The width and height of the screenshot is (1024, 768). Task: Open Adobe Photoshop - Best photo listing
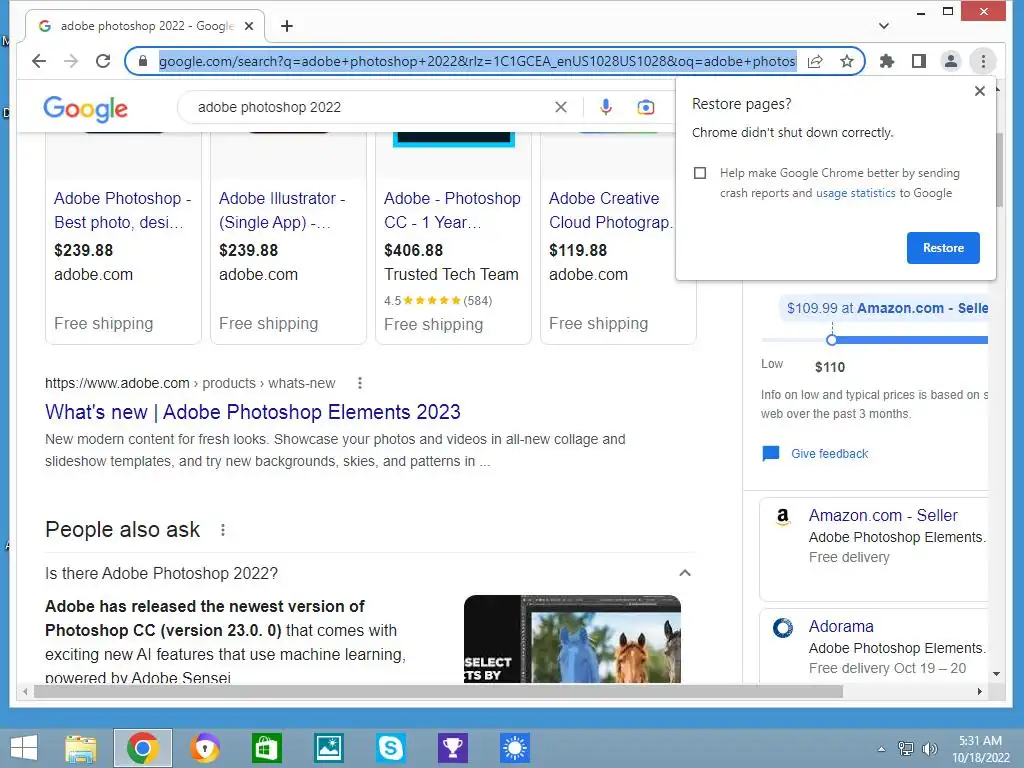point(123,210)
